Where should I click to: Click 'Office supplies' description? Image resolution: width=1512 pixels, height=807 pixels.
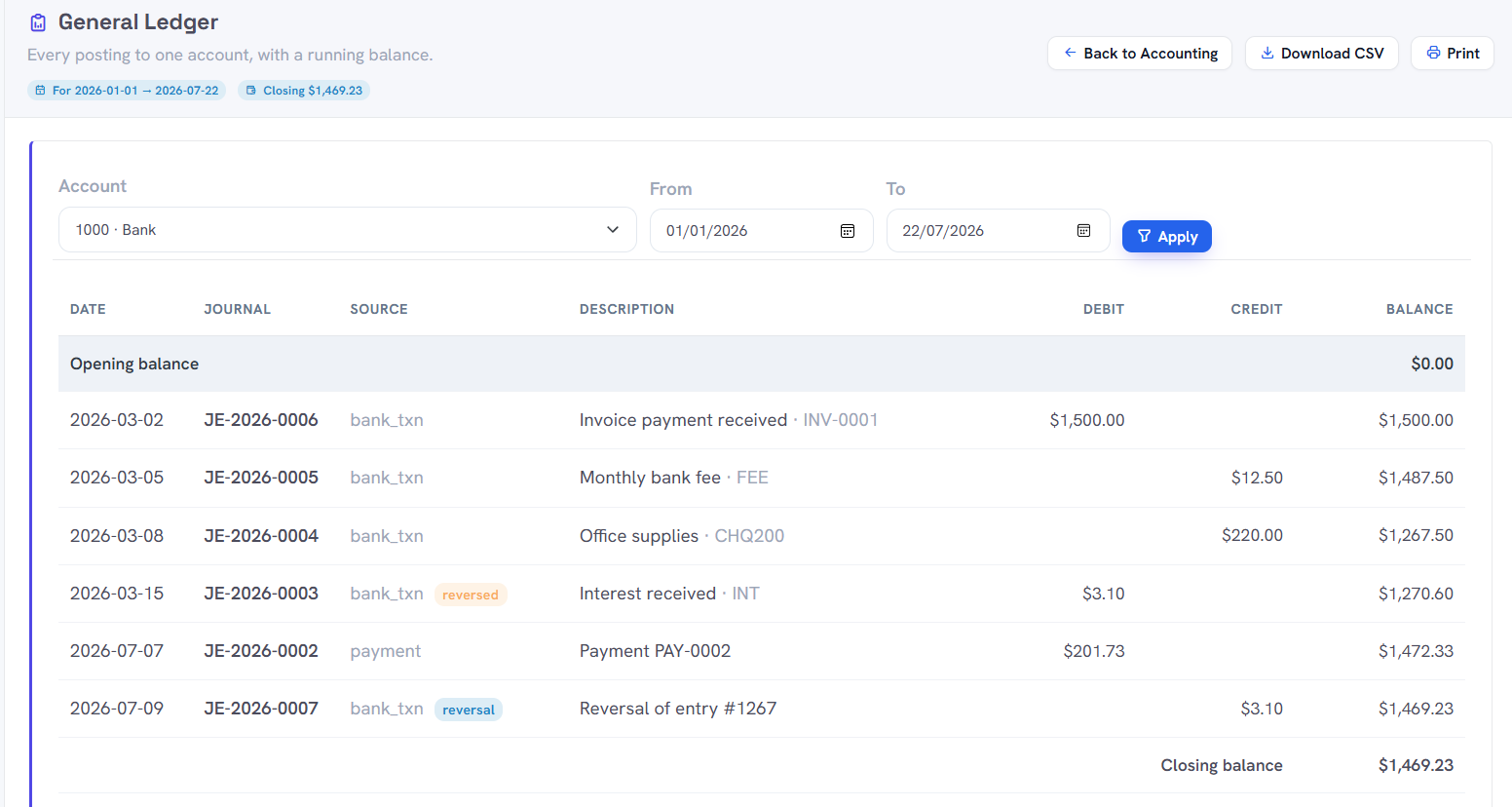(x=639, y=536)
